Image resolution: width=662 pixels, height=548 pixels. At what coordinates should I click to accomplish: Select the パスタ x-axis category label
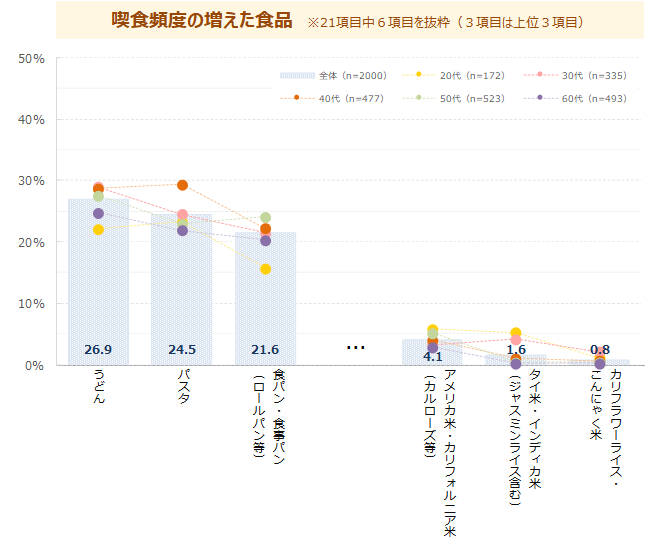click(x=182, y=386)
